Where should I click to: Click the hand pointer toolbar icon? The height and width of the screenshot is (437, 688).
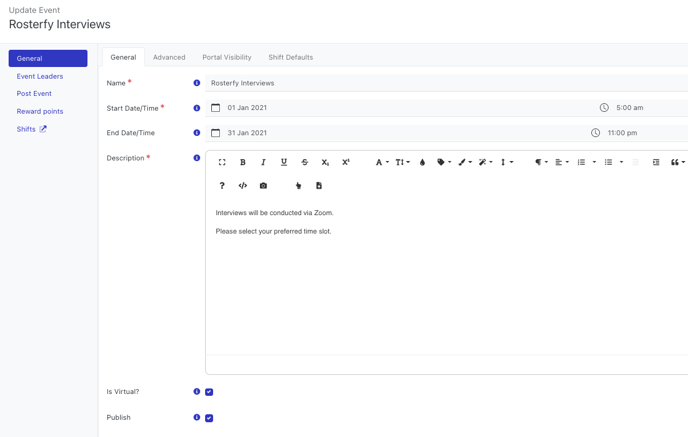click(298, 186)
